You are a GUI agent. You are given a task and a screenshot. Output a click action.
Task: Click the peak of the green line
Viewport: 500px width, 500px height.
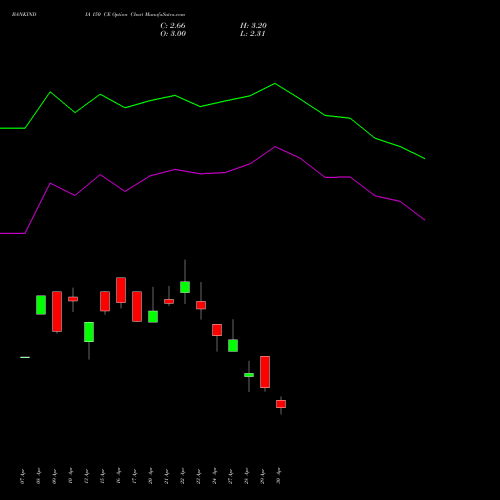coord(275,83)
